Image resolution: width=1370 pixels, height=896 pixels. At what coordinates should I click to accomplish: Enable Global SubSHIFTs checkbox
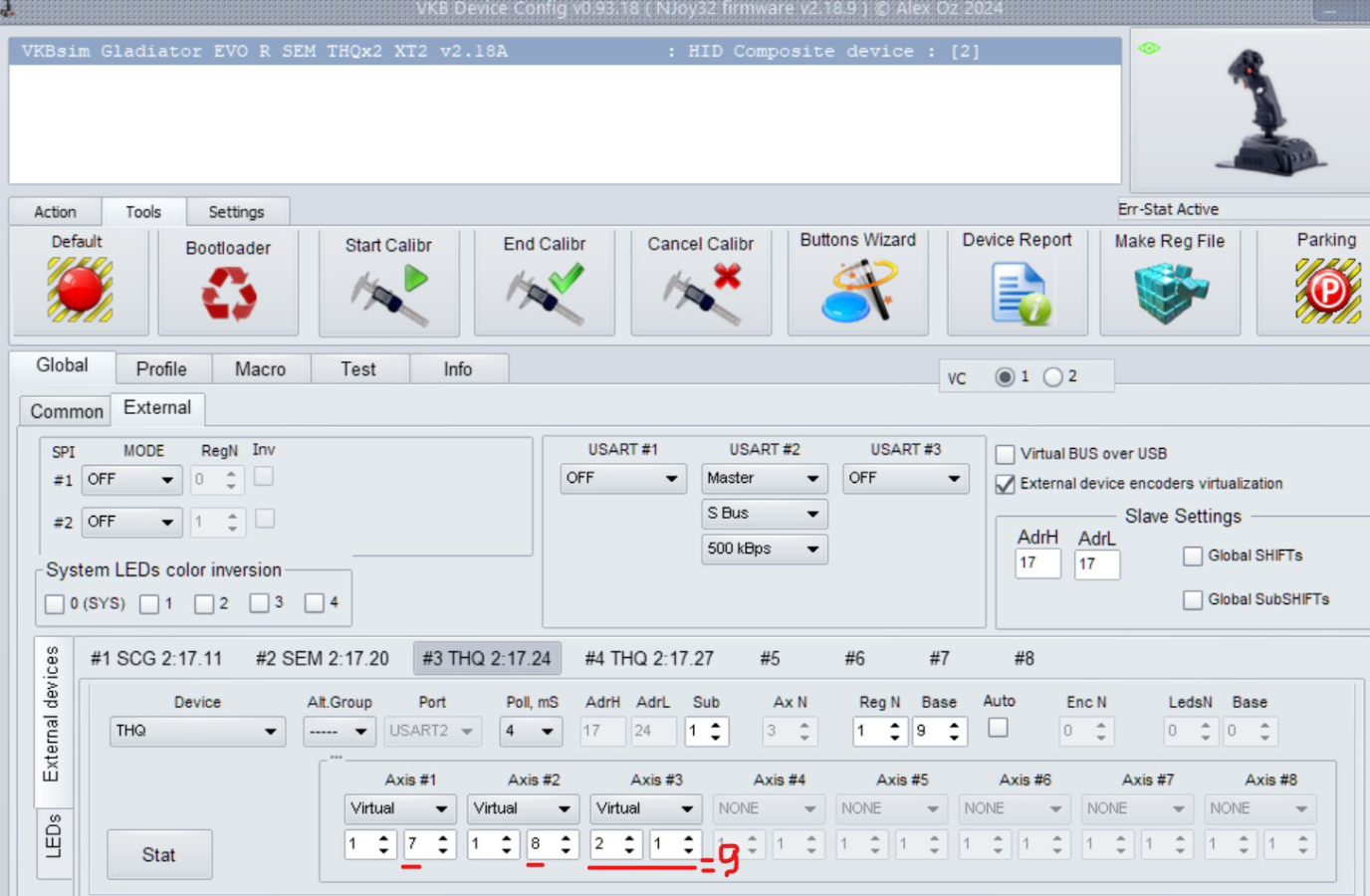(x=1193, y=599)
